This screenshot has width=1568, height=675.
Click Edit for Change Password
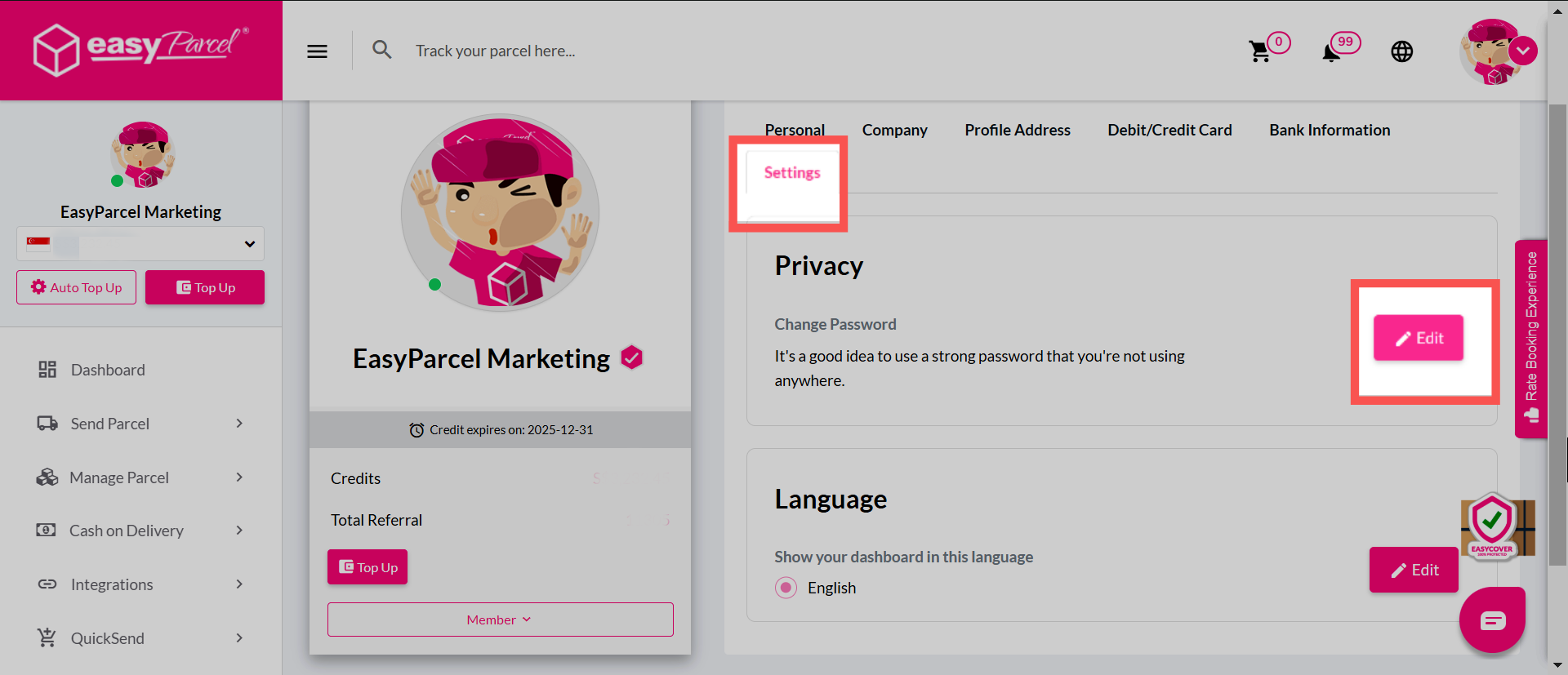tap(1419, 338)
